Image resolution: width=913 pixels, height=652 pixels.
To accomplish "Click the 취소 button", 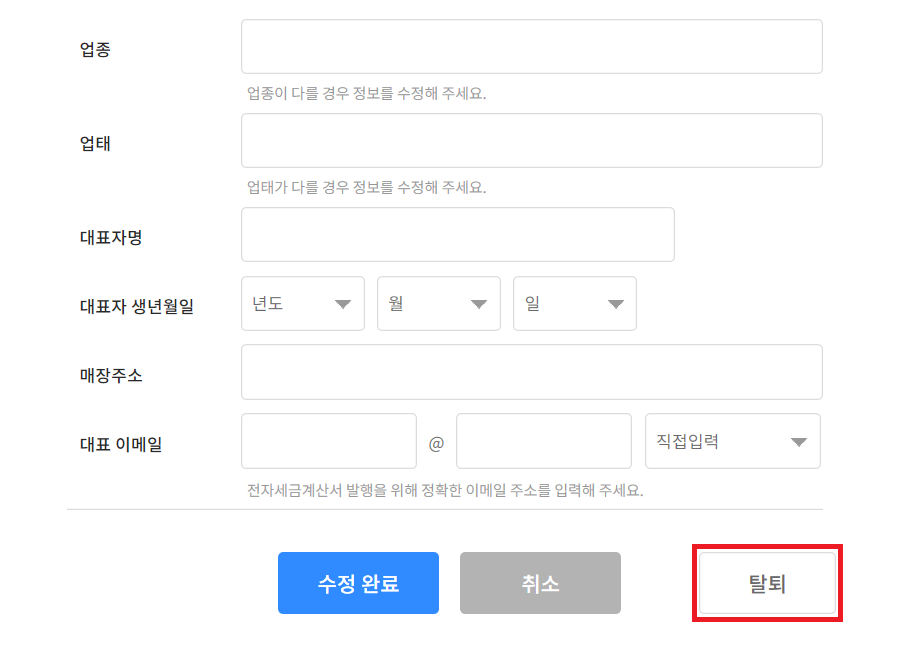I will click(x=540, y=583).
